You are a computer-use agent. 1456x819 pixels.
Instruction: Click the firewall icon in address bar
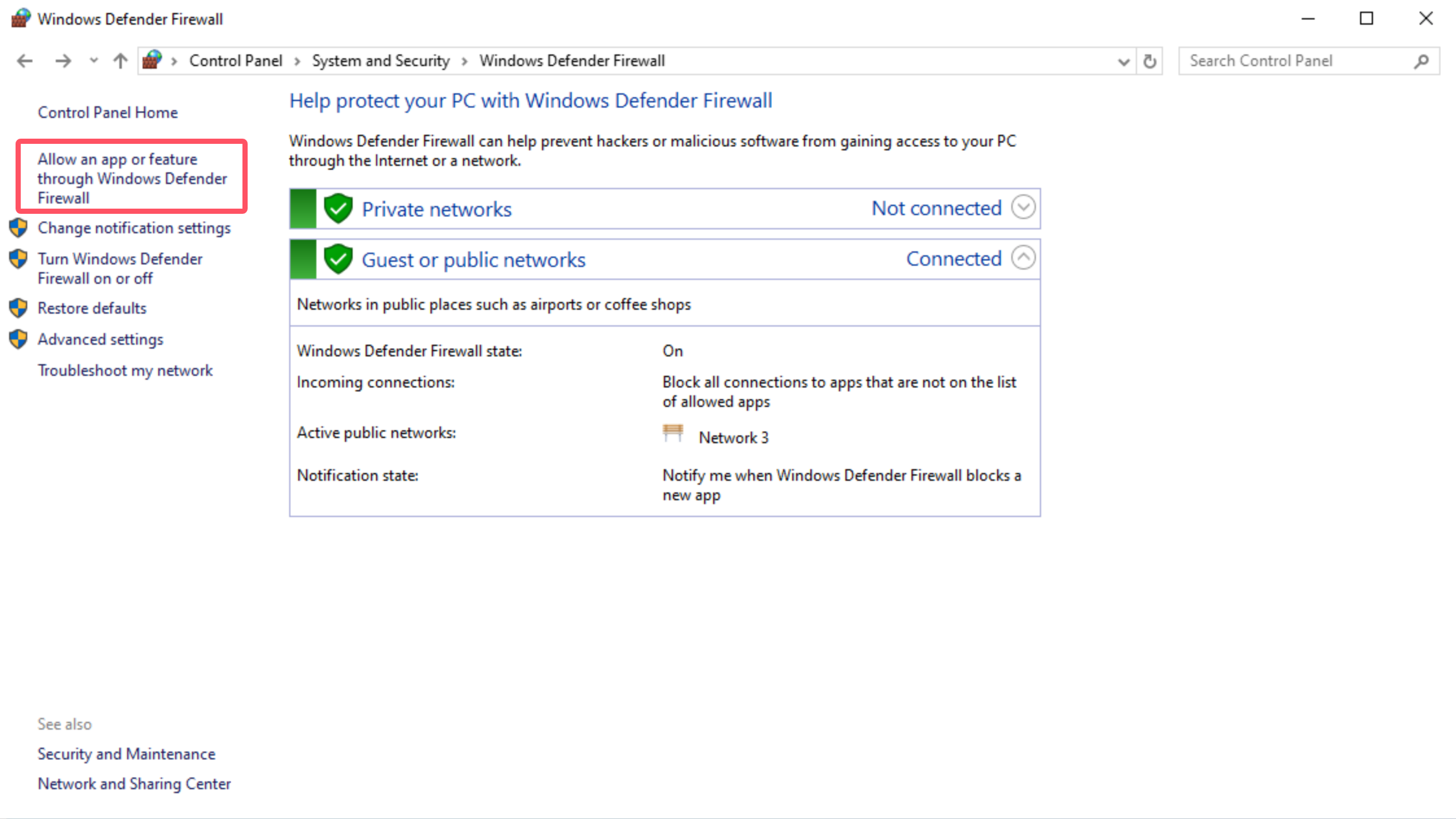152,60
